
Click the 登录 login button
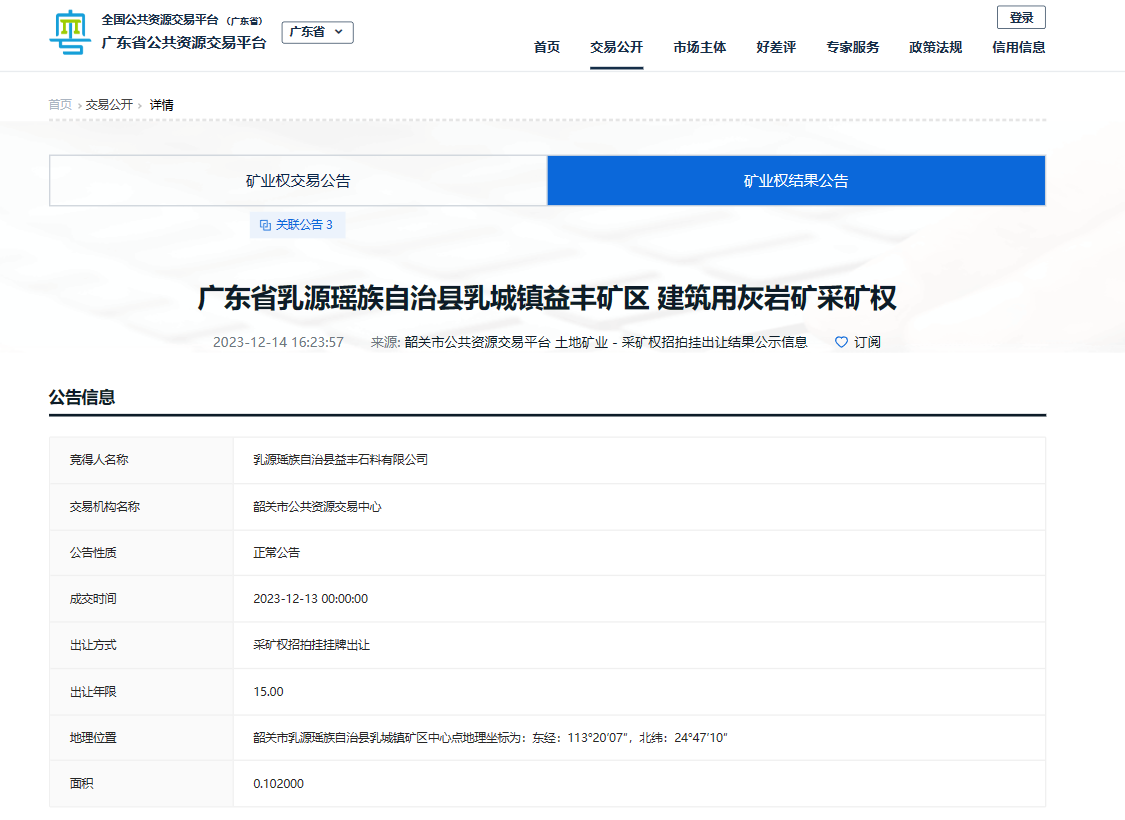point(1021,17)
